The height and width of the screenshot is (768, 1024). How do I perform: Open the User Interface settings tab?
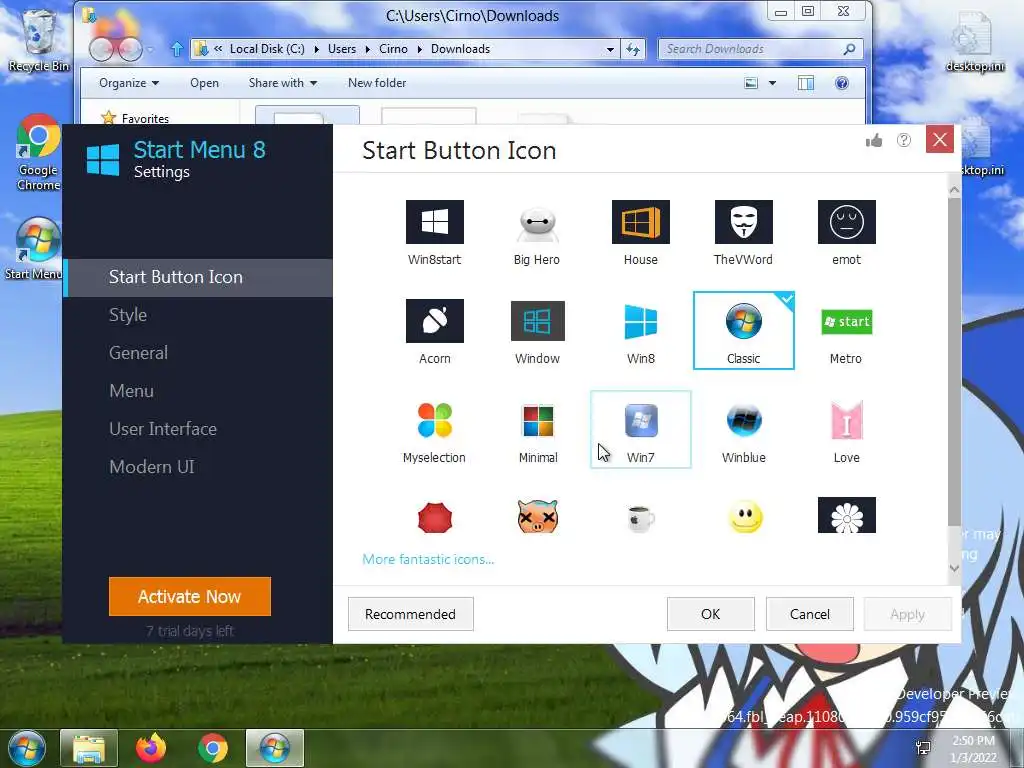point(163,428)
